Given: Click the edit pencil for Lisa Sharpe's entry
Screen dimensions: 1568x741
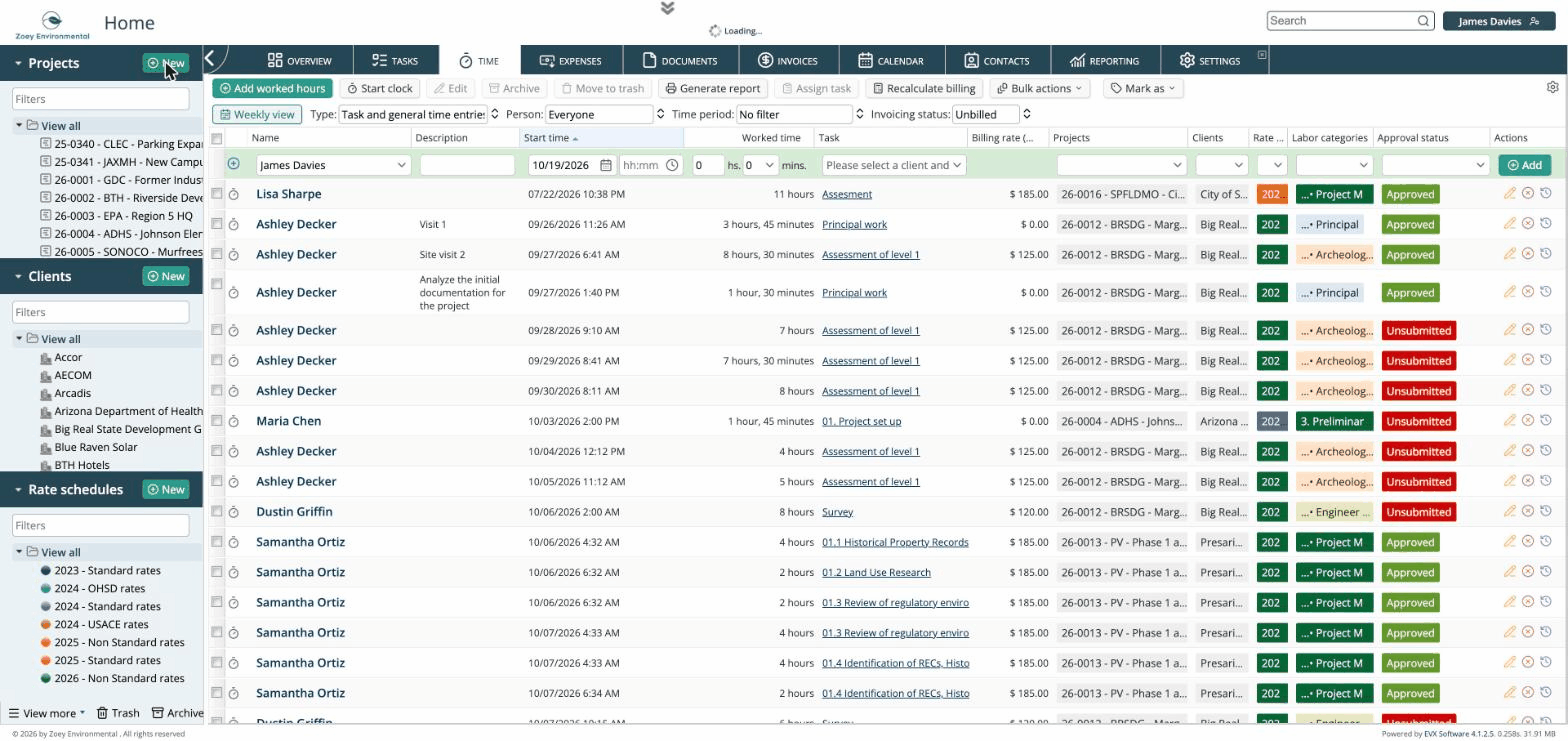Looking at the screenshot, I should [1510, 194].
